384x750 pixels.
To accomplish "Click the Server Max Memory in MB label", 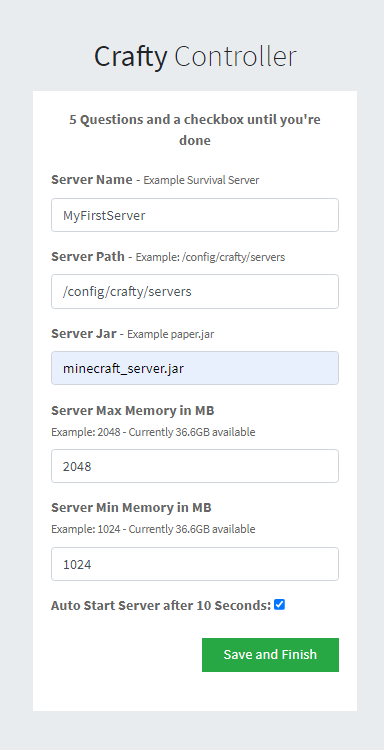I will coord(132,411).
